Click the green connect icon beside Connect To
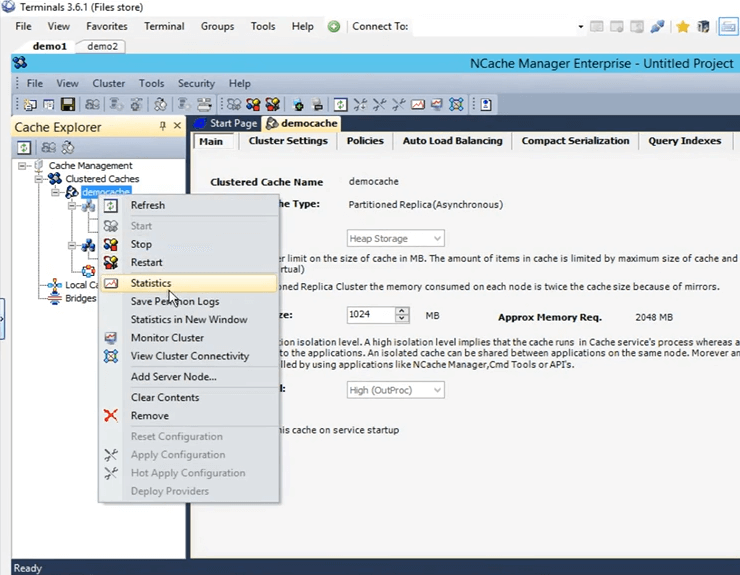This screenshot has height=575, width=740. tap(334, 26)
